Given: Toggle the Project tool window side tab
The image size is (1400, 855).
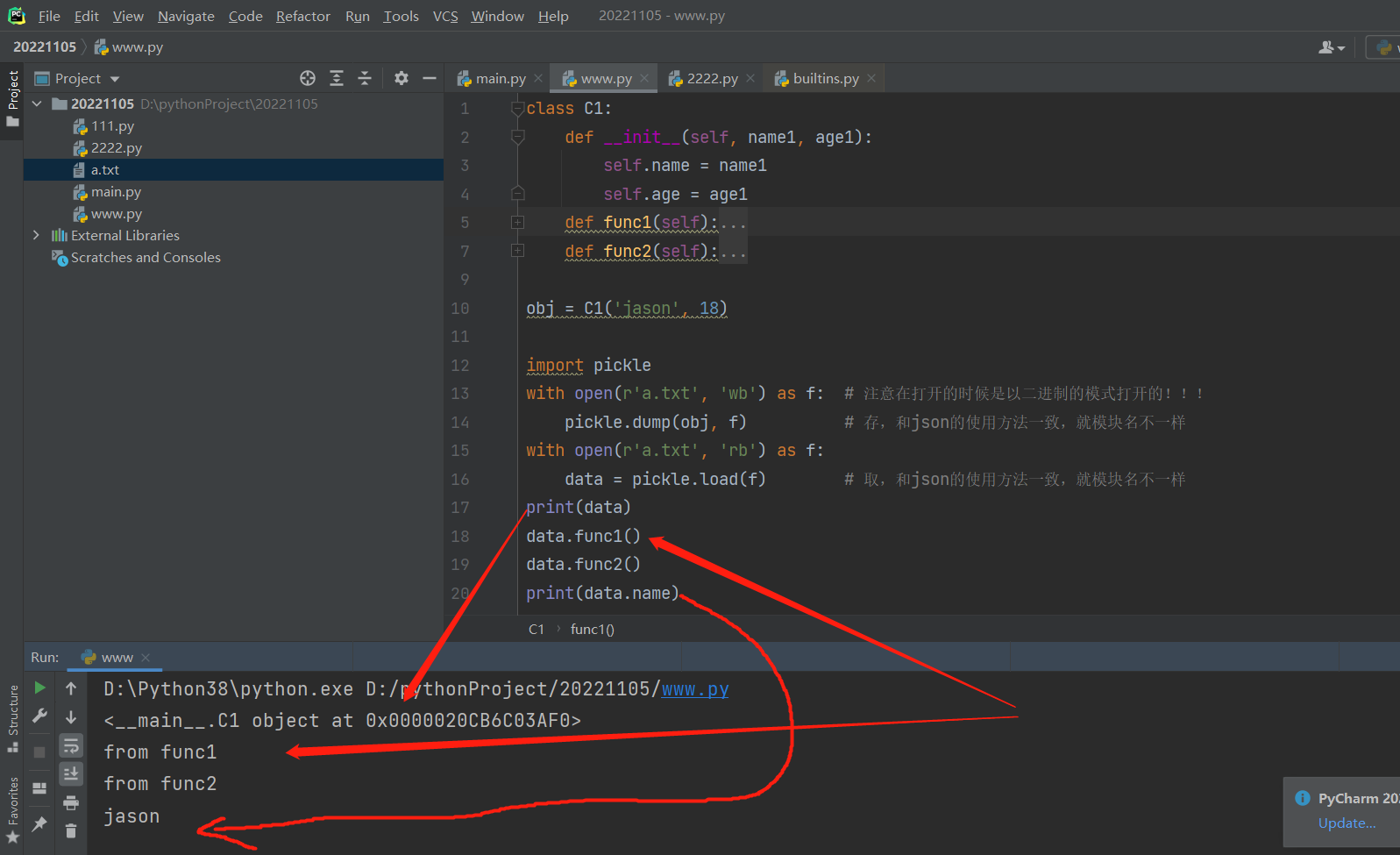Looking at the screenshot, I should point(12,97).
